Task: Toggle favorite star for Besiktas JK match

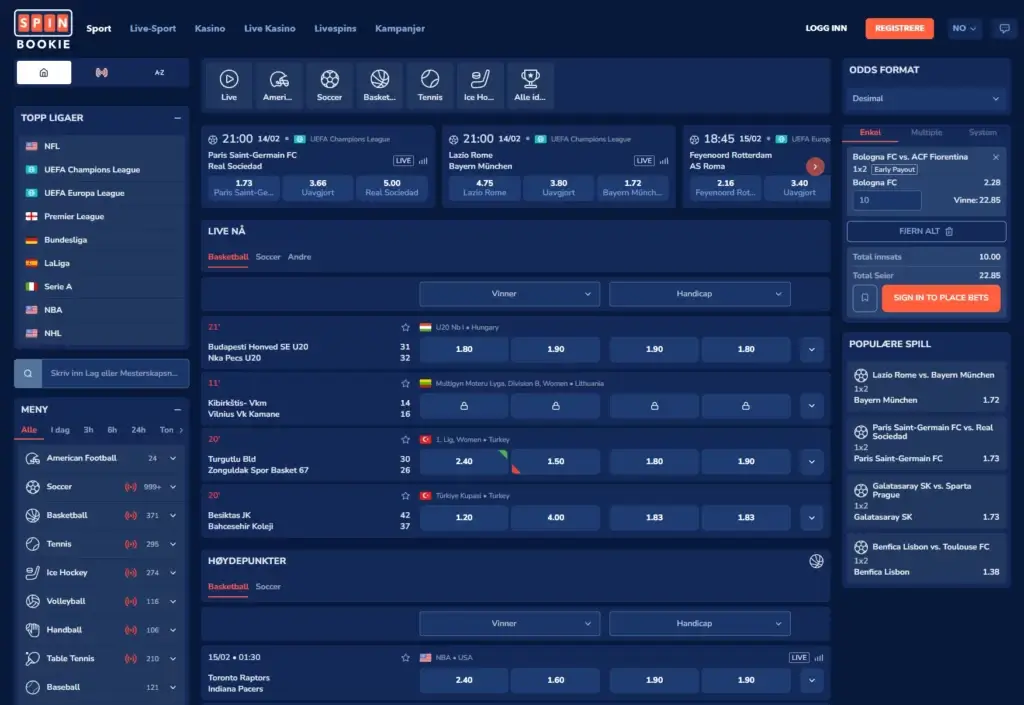Action: [x=405, y=496]
